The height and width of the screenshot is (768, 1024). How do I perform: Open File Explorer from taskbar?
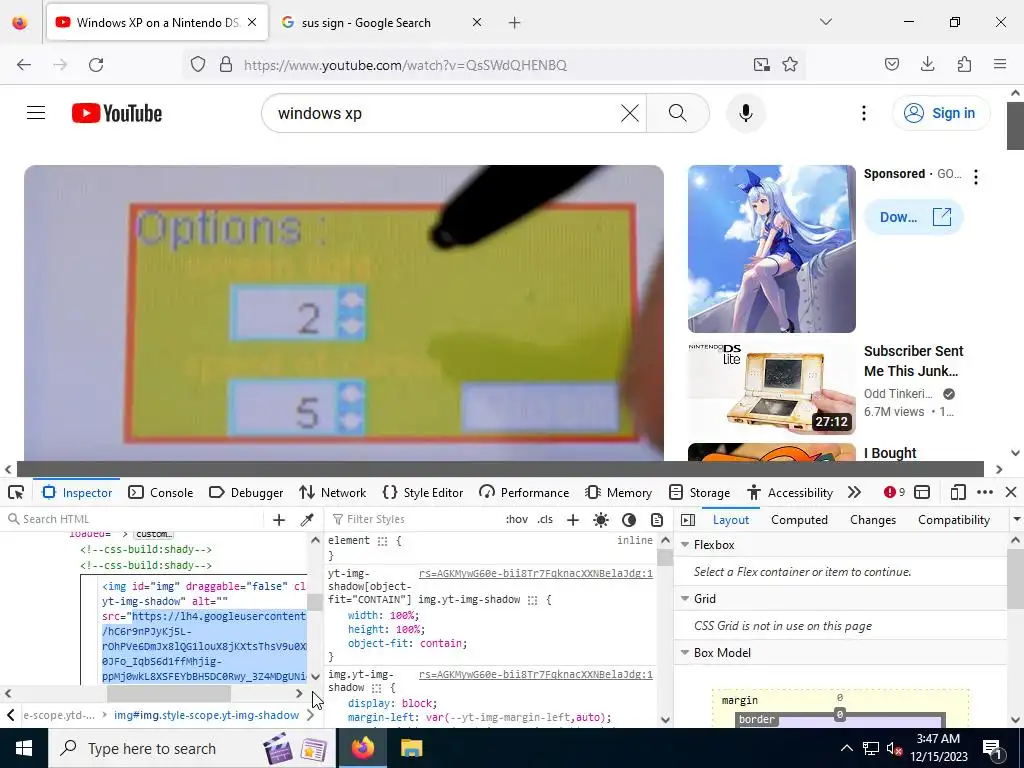411,748
